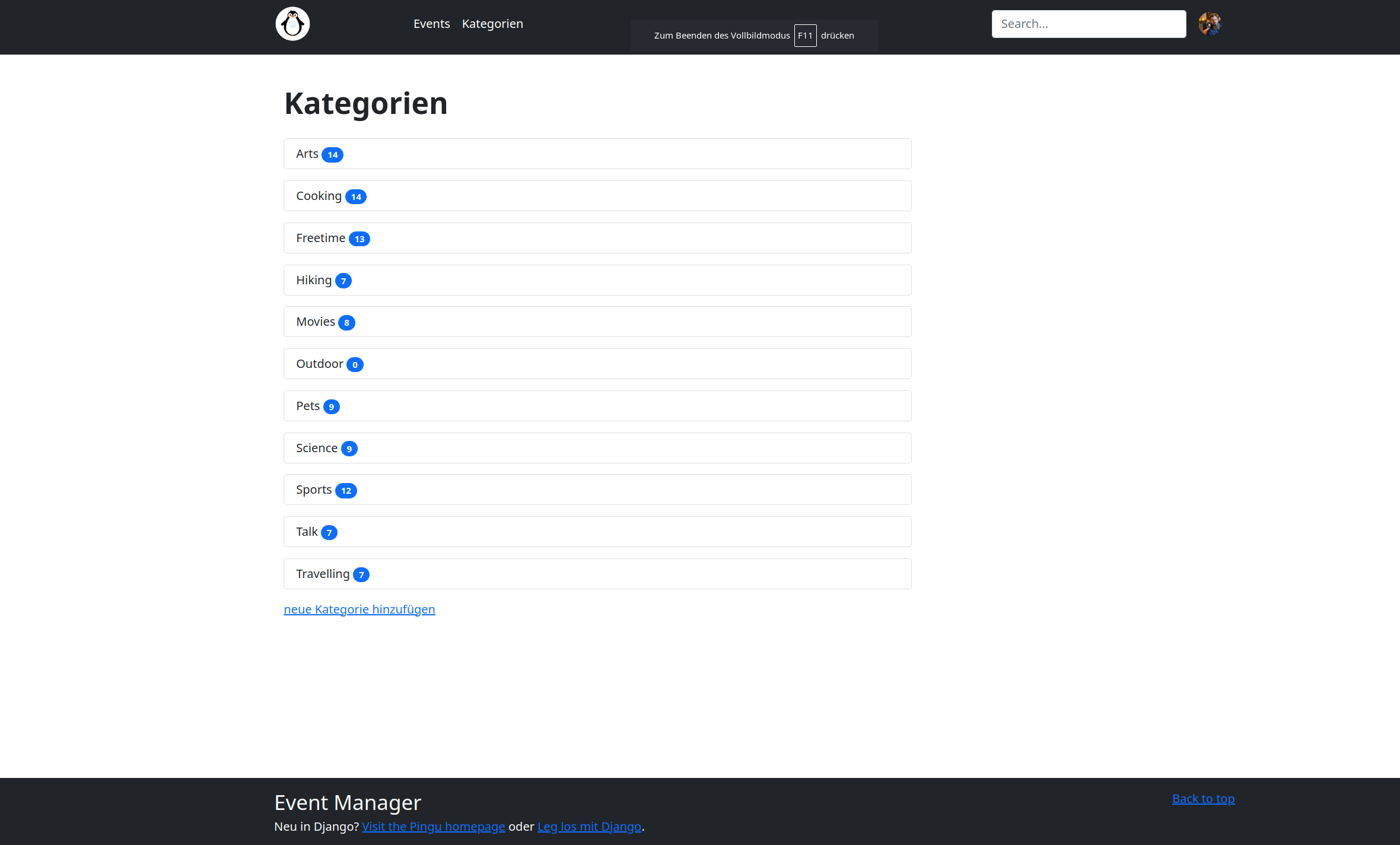This screenshot has width=1400, height=845.
Task: Click the neue Kategorie hinzufügen link
Action: (x=359, y=609)
